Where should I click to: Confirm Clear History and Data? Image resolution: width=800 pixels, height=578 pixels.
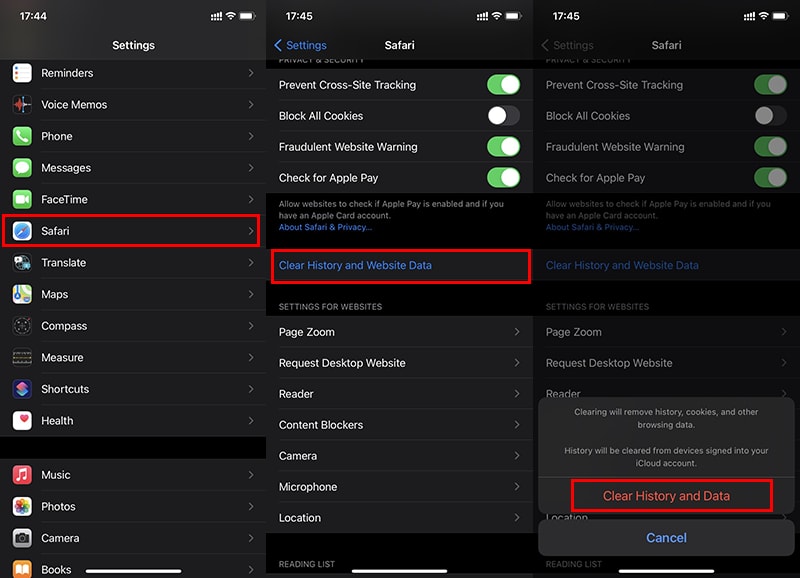click(666, 496)
